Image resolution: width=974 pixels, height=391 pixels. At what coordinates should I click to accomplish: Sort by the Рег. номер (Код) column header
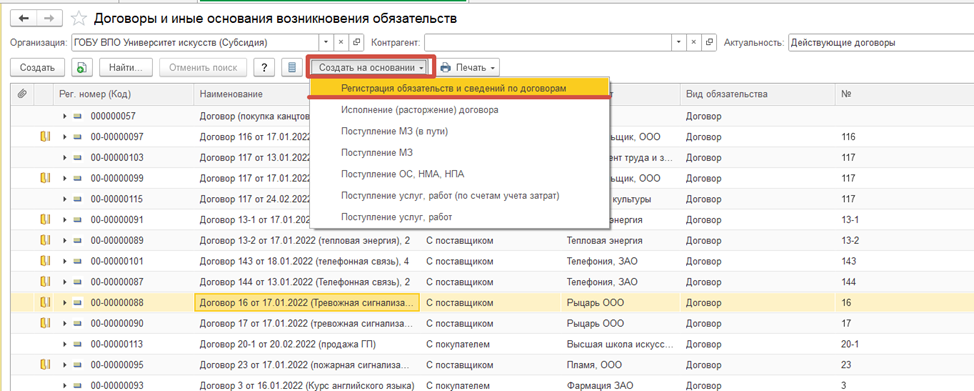[x=124, y=94]
